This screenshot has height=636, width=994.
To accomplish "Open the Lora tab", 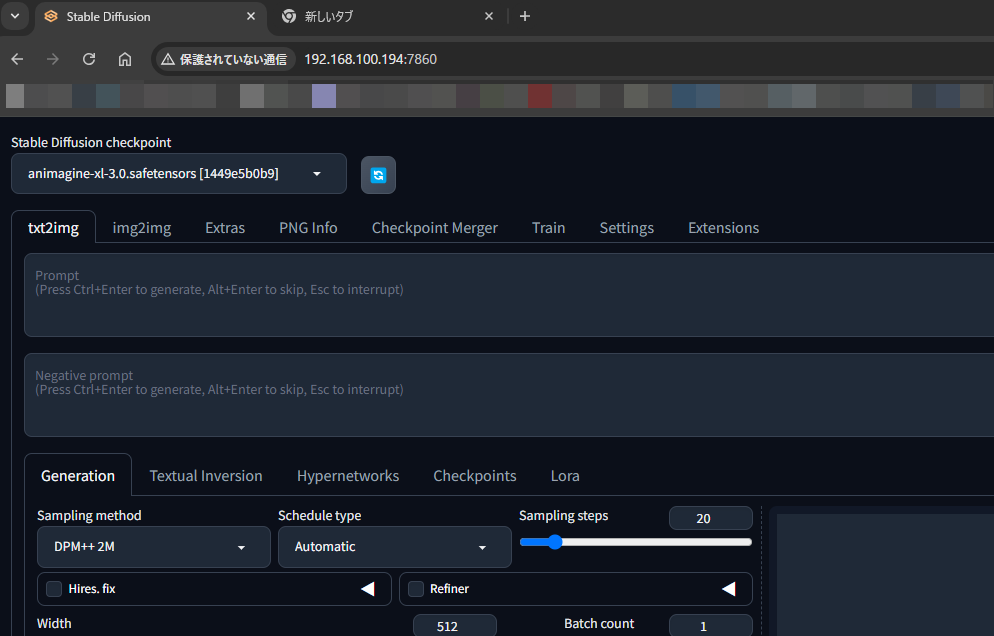I will click(565, 476).
